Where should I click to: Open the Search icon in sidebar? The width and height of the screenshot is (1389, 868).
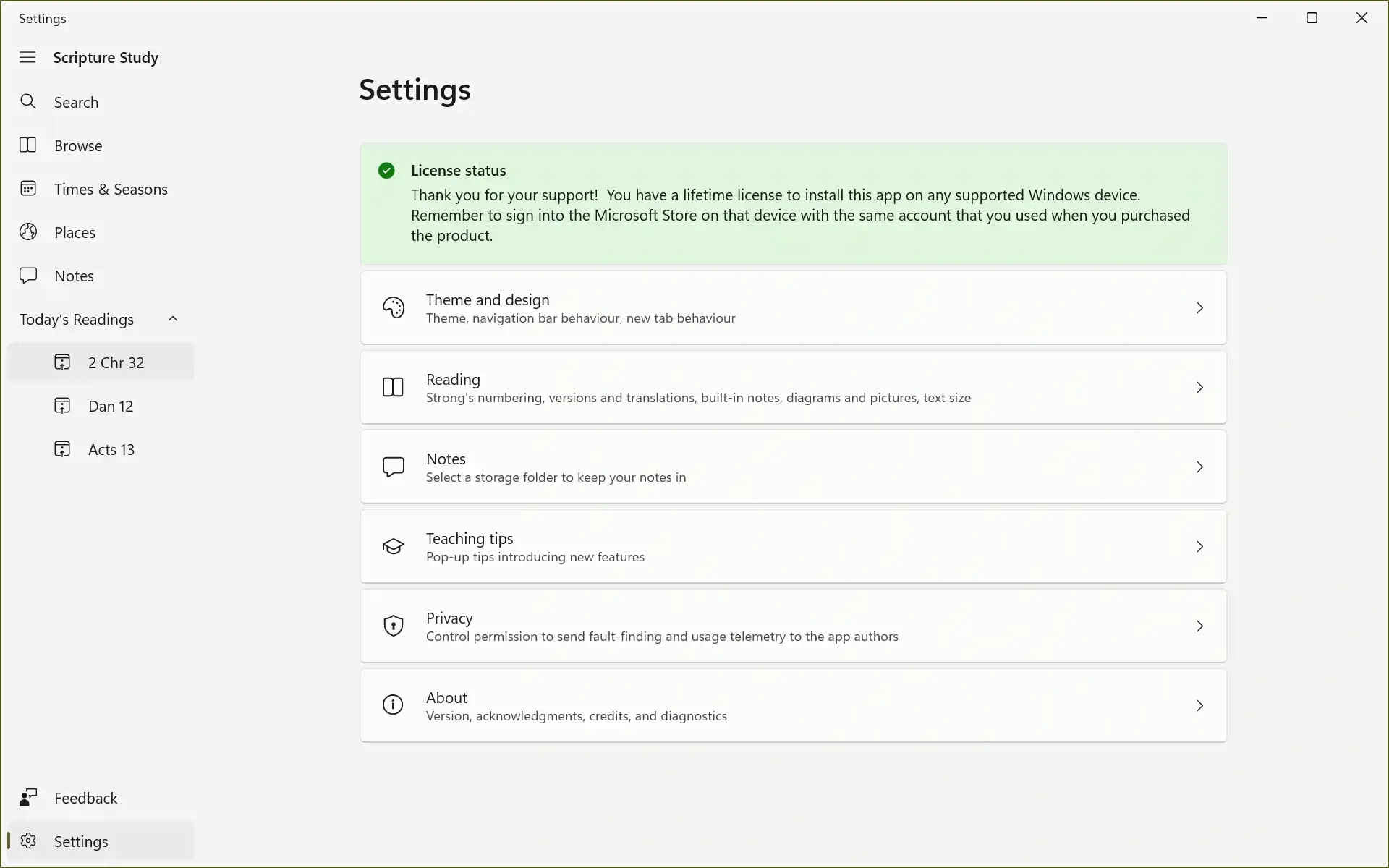click(x=29, y=102)
